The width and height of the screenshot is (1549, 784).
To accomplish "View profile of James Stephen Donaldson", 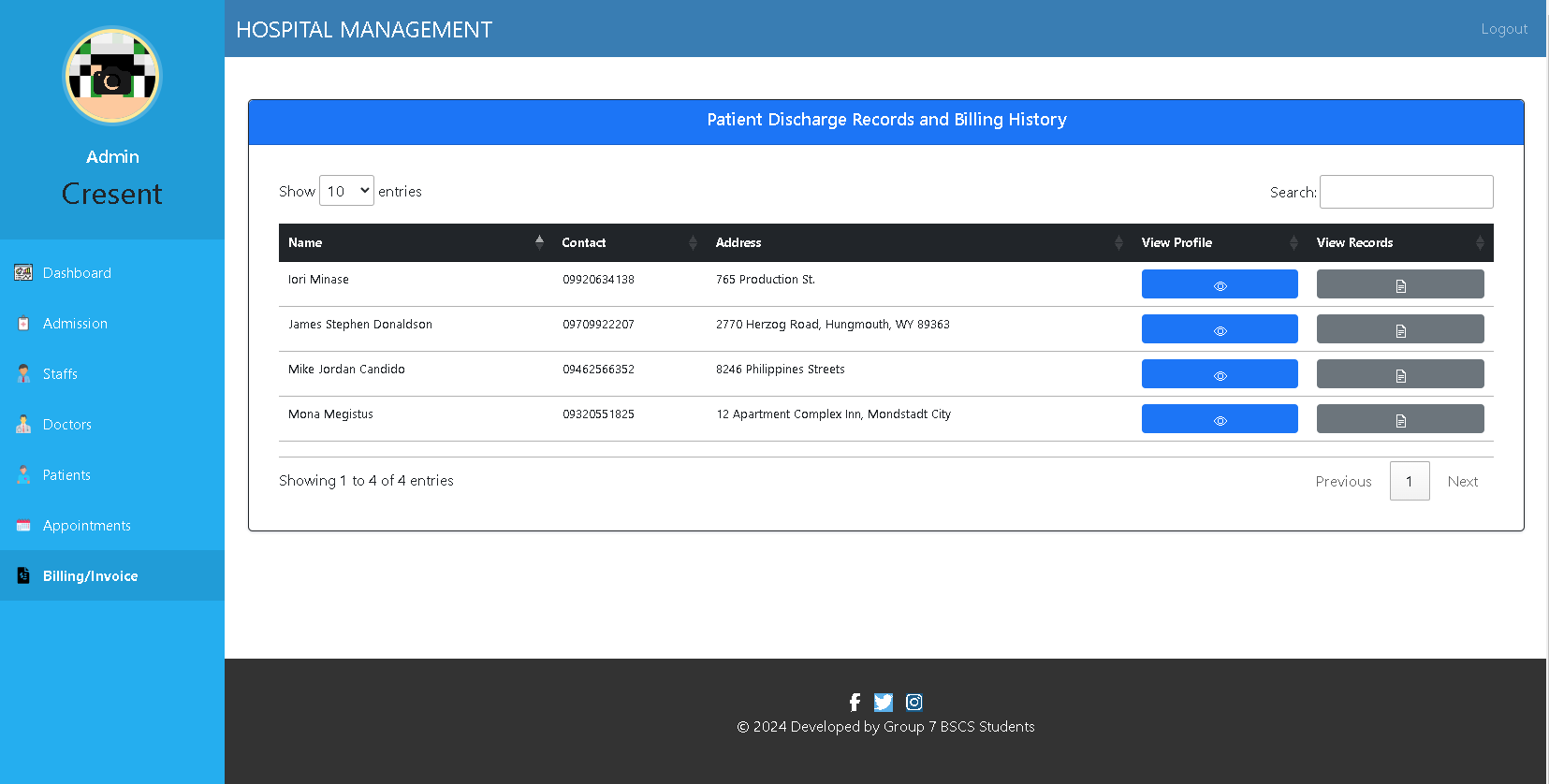I will point(1220,329).
